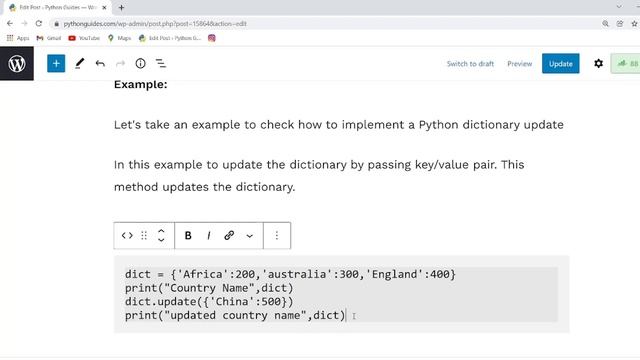The width and height of the screenshot is (640, 360).
Task: Click the code line defining dict with Africa
Action: click(290, 274)
